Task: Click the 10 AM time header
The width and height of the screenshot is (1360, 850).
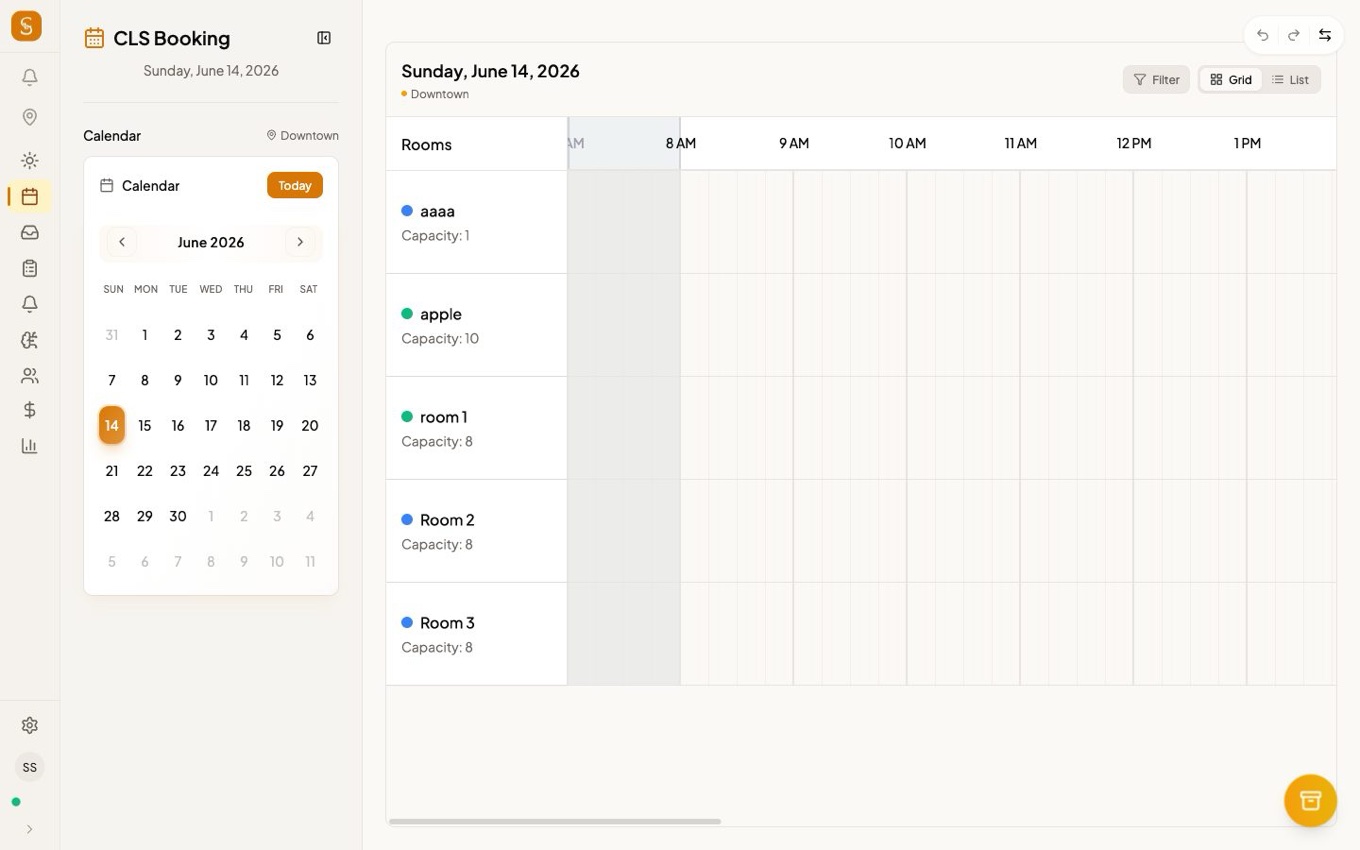Action: [x=908, y=143]
